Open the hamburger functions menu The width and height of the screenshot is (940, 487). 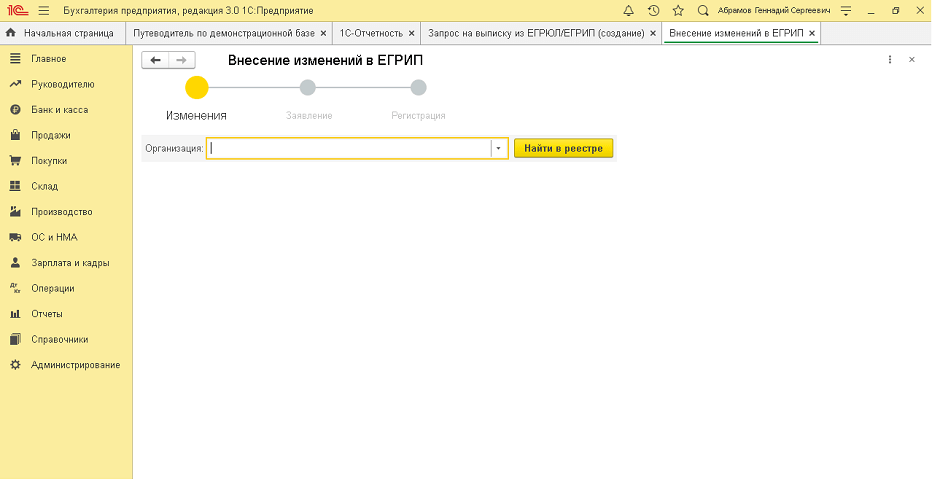(44, 11)
